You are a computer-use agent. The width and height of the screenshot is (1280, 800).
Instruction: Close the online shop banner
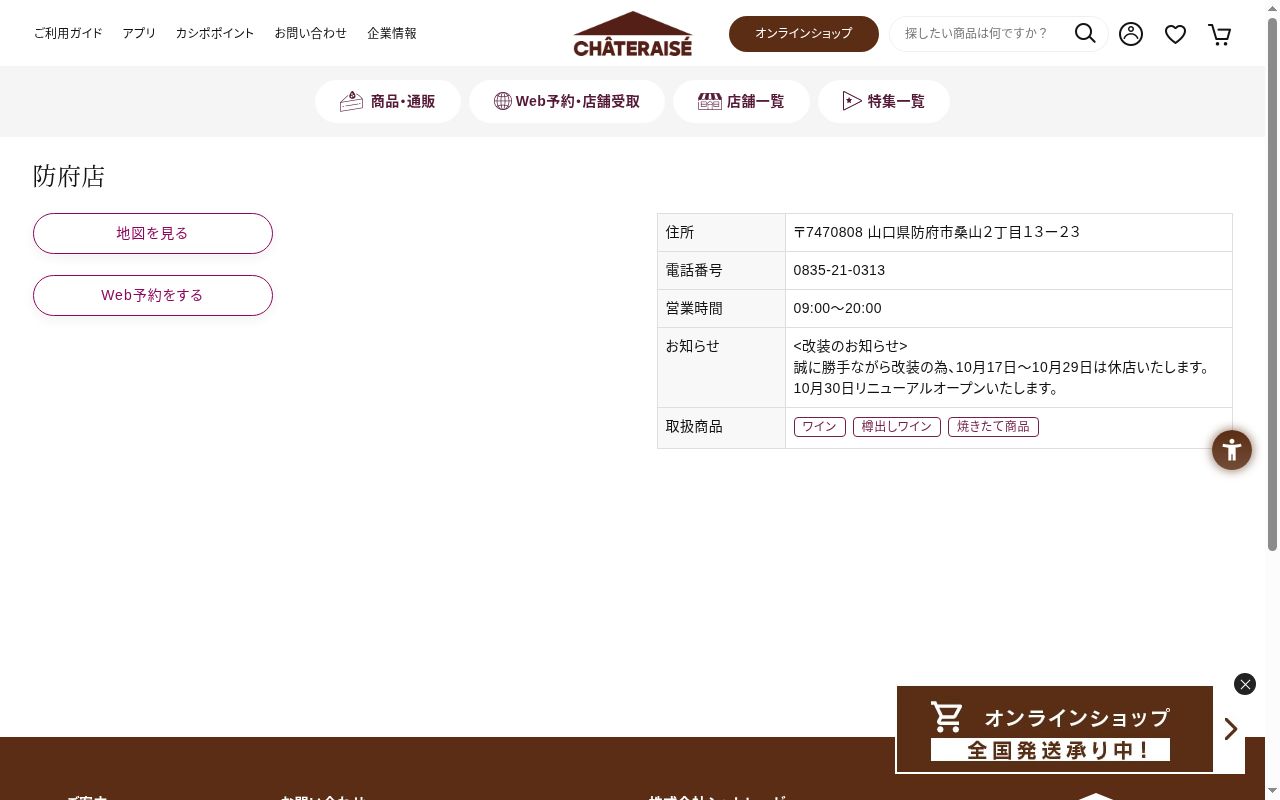[1245, 684]
